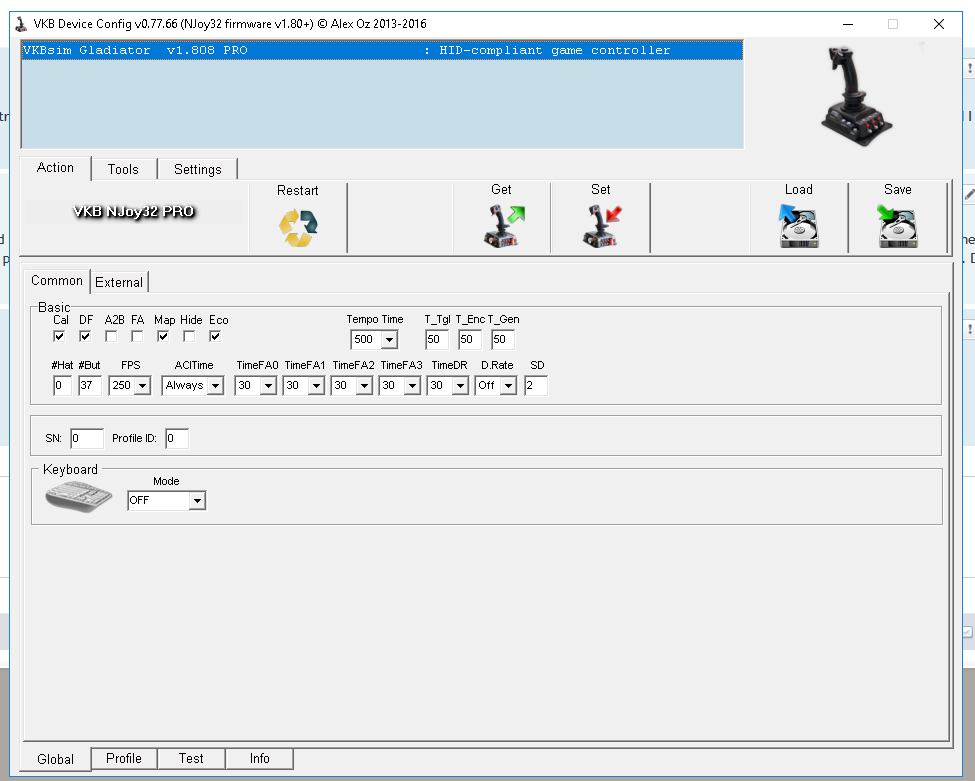Open the Tempo Time dropdown
975x781 pixels.
click(x=389, y=340)
